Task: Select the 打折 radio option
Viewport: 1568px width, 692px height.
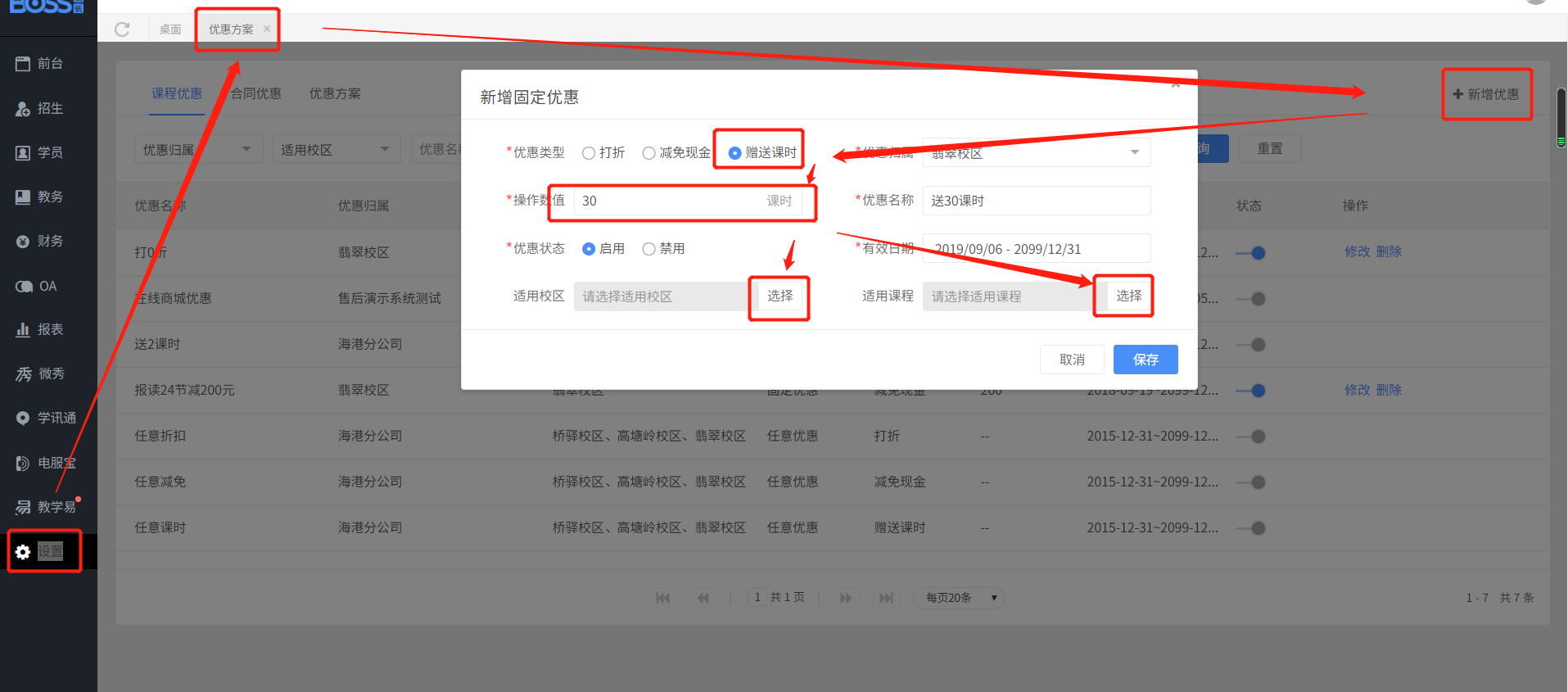Action: (589, 153)
